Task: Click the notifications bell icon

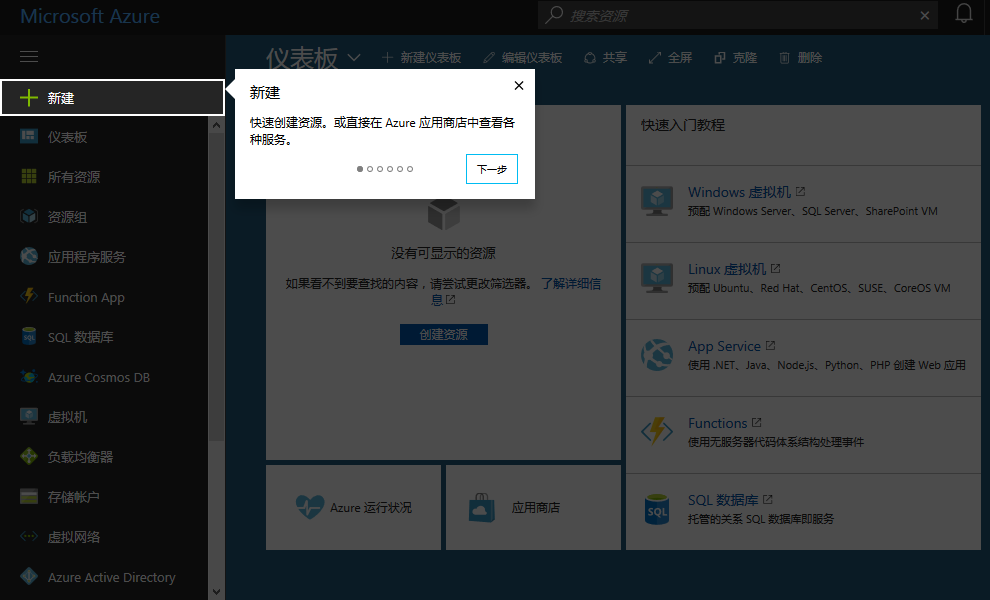Action: click(x=964, y=14)
